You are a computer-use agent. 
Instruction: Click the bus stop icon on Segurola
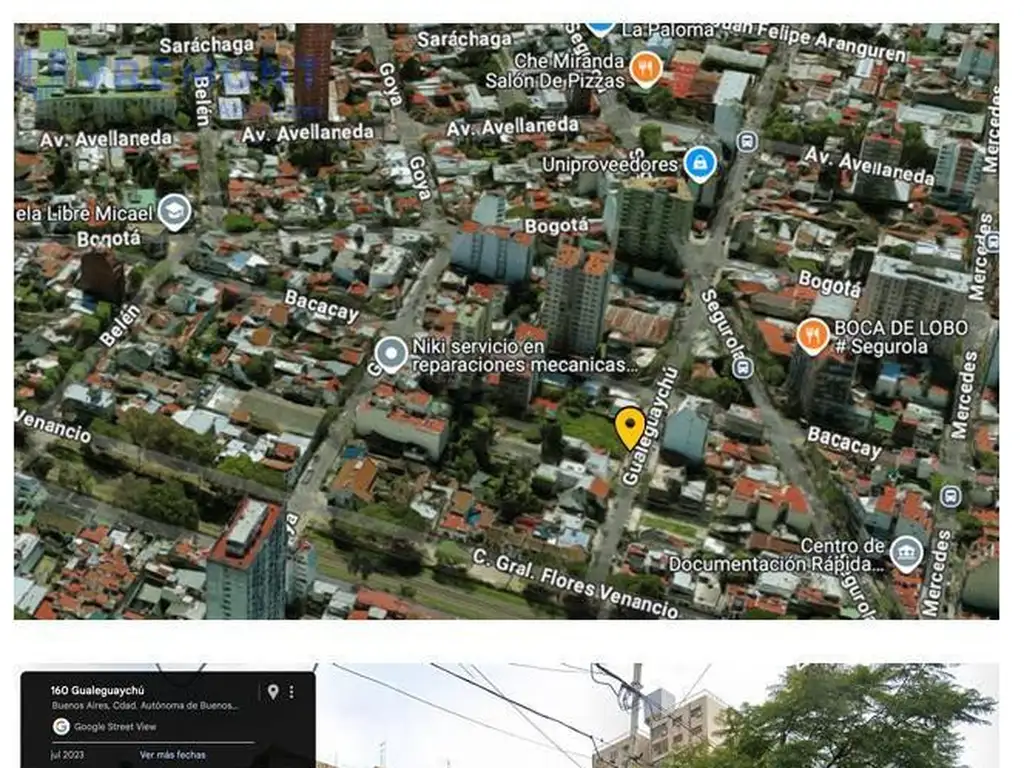[x=742, y=367]
